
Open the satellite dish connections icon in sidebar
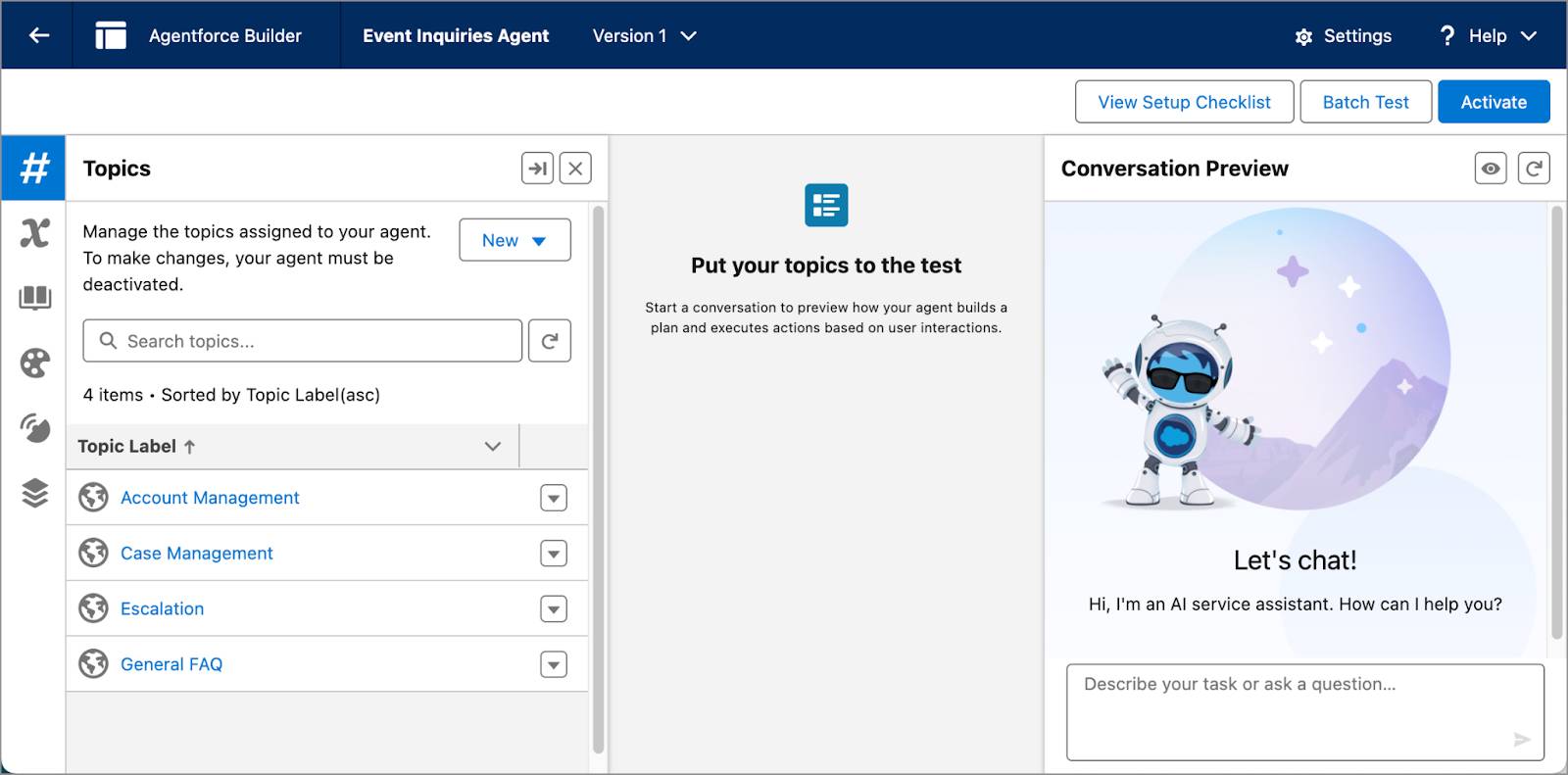tap(34, 428)
